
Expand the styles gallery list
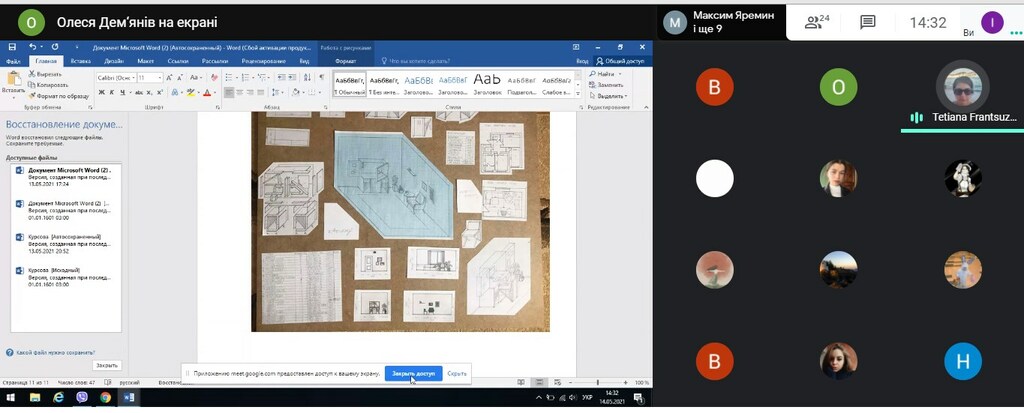(x=579, y=94)
